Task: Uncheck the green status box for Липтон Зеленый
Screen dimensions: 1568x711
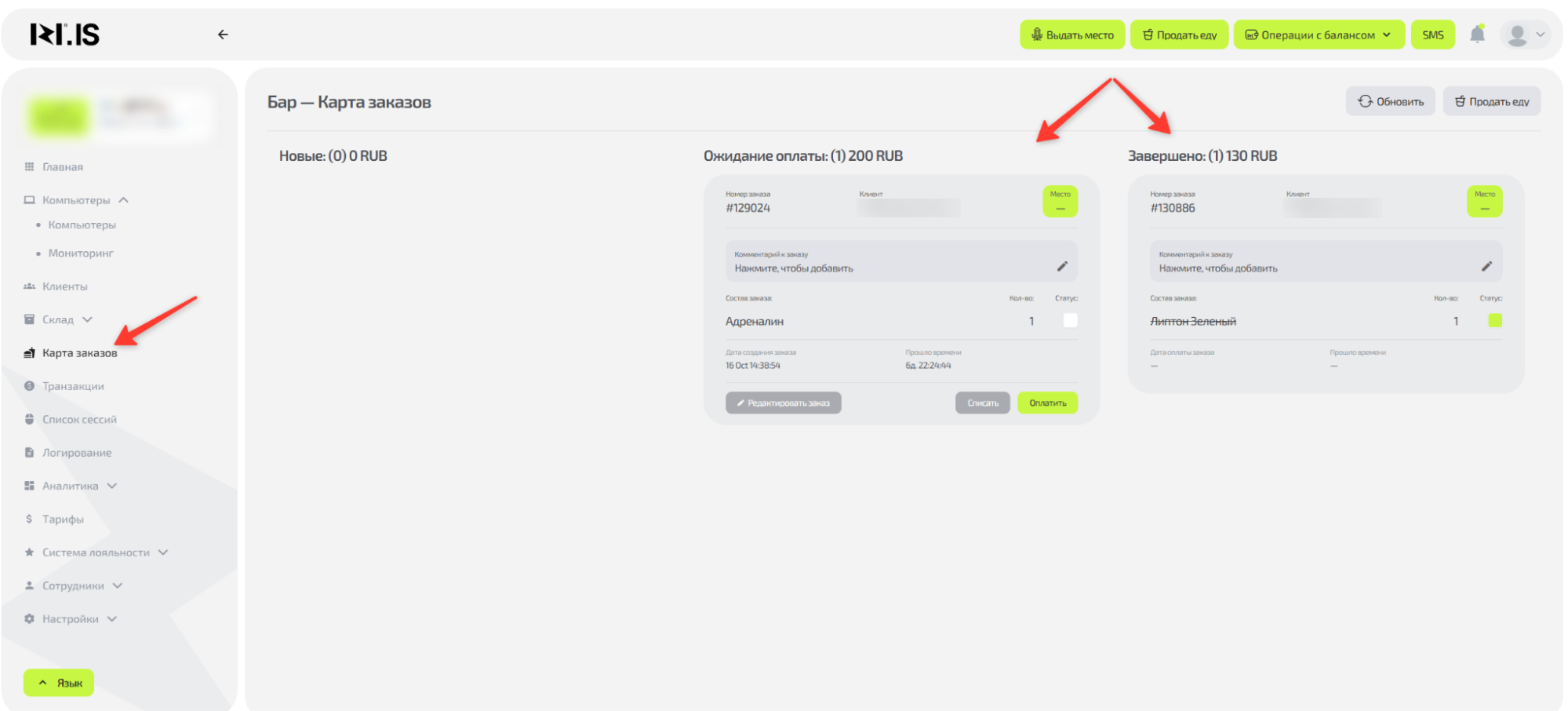Action: (x=1495, y=320)
